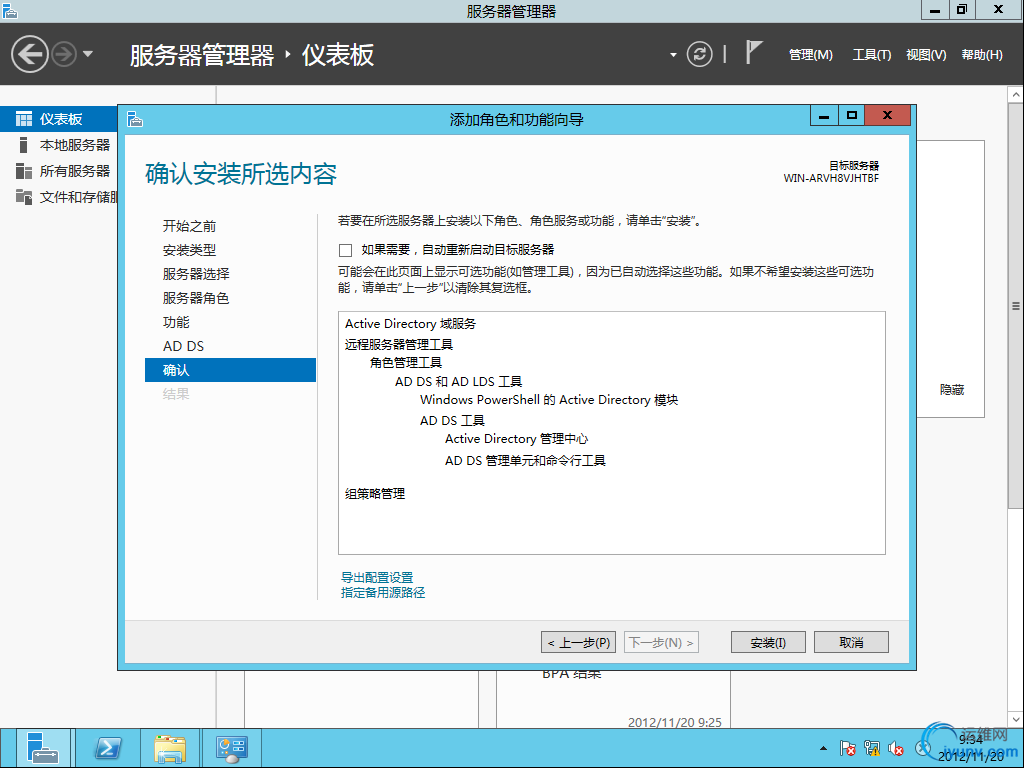Close the 添加角色和功能向导 window
The height and width of the screenshot is (768, 1024).
(x=887, y=116)
